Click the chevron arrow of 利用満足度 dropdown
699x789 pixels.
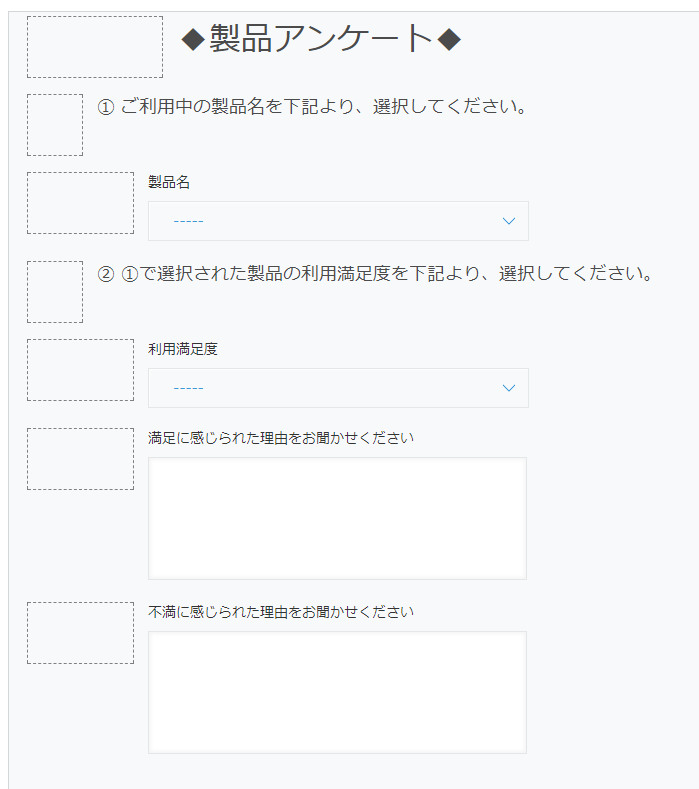[x=509, y=388]
